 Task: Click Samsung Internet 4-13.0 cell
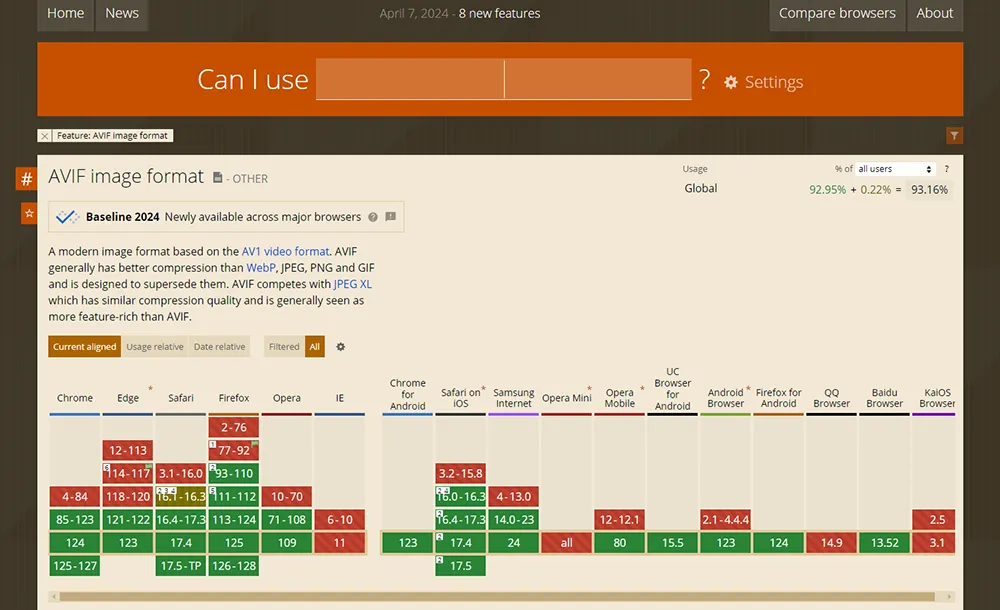pyautogui.click(x=513, y=496)
